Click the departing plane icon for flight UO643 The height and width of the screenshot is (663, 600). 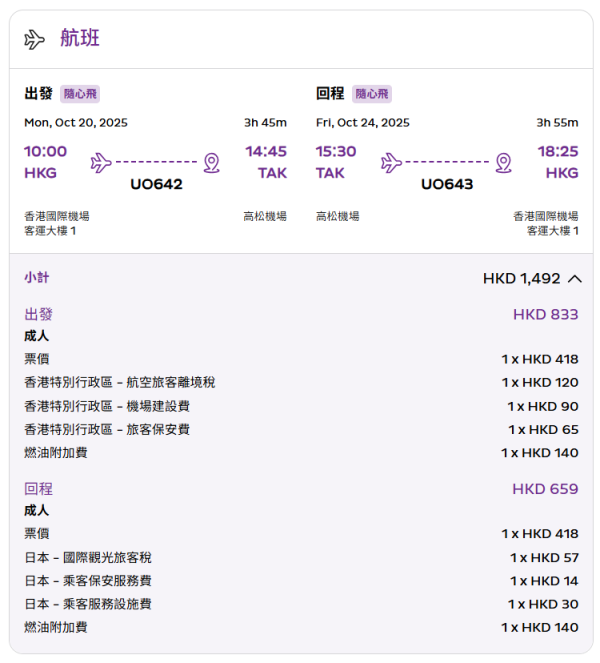click(391, 163)
